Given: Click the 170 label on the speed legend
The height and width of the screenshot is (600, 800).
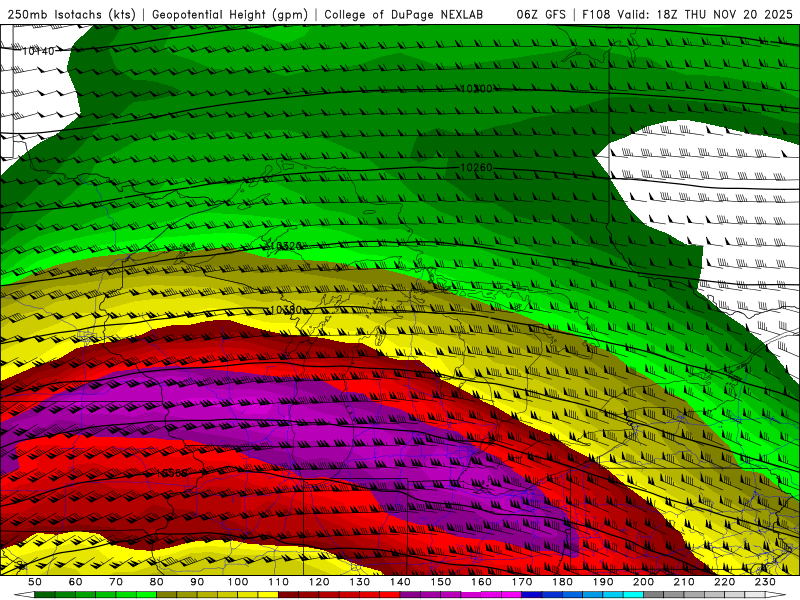Looking at the screenshot, I should pos(522,582).
